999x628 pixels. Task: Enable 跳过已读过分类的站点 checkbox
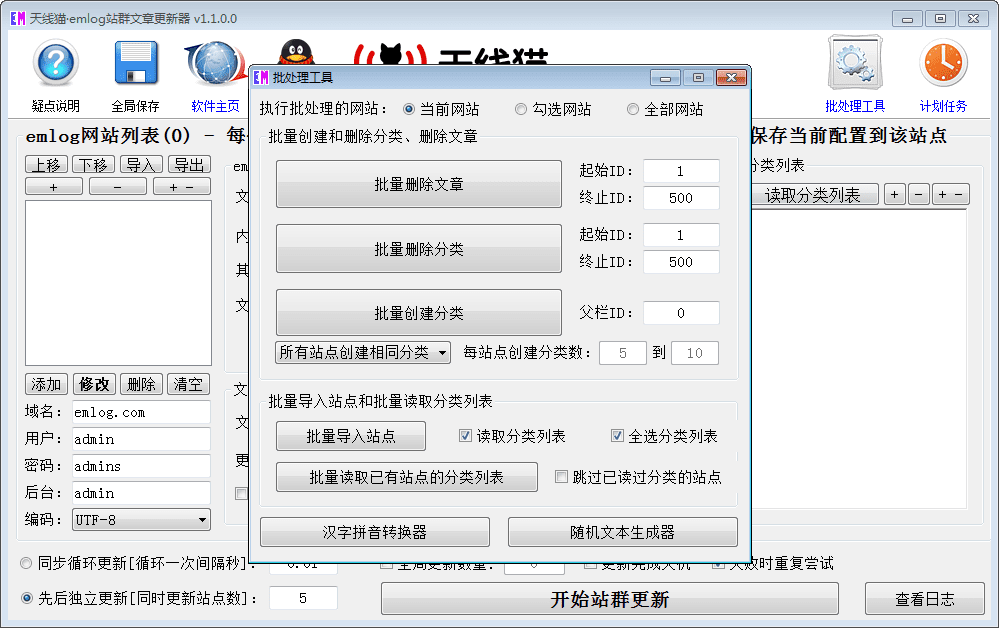[561, 476]
